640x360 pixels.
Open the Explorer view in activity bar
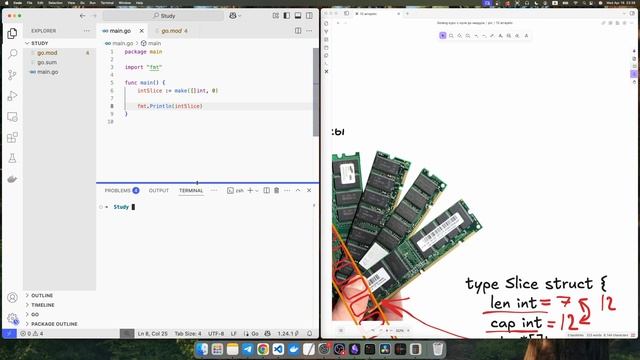[12, 33]
